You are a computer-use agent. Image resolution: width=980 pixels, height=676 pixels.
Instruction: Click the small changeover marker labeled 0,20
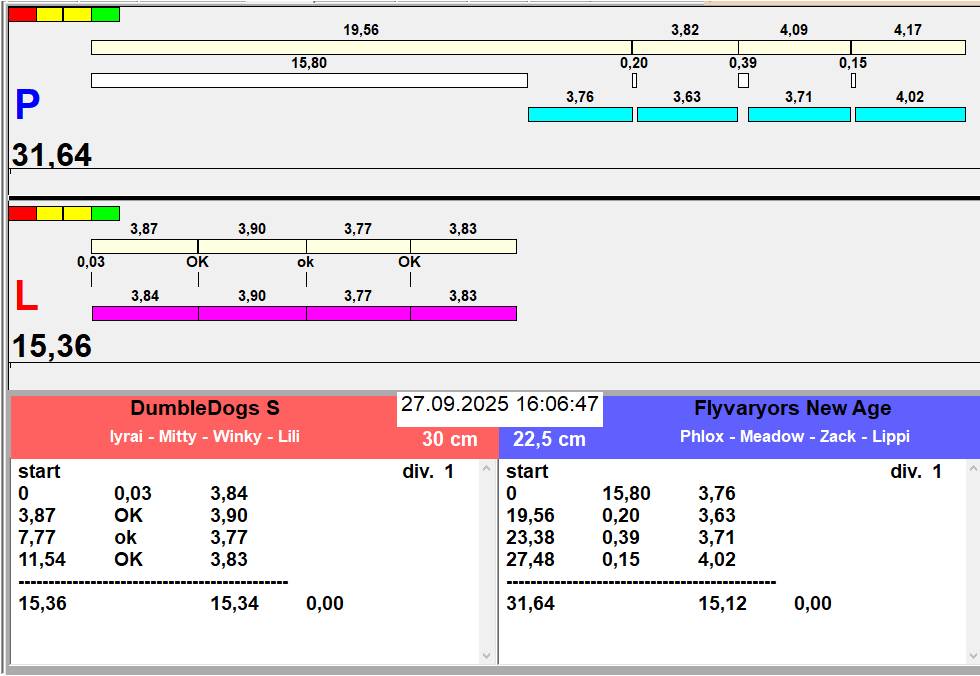(634, 81)
